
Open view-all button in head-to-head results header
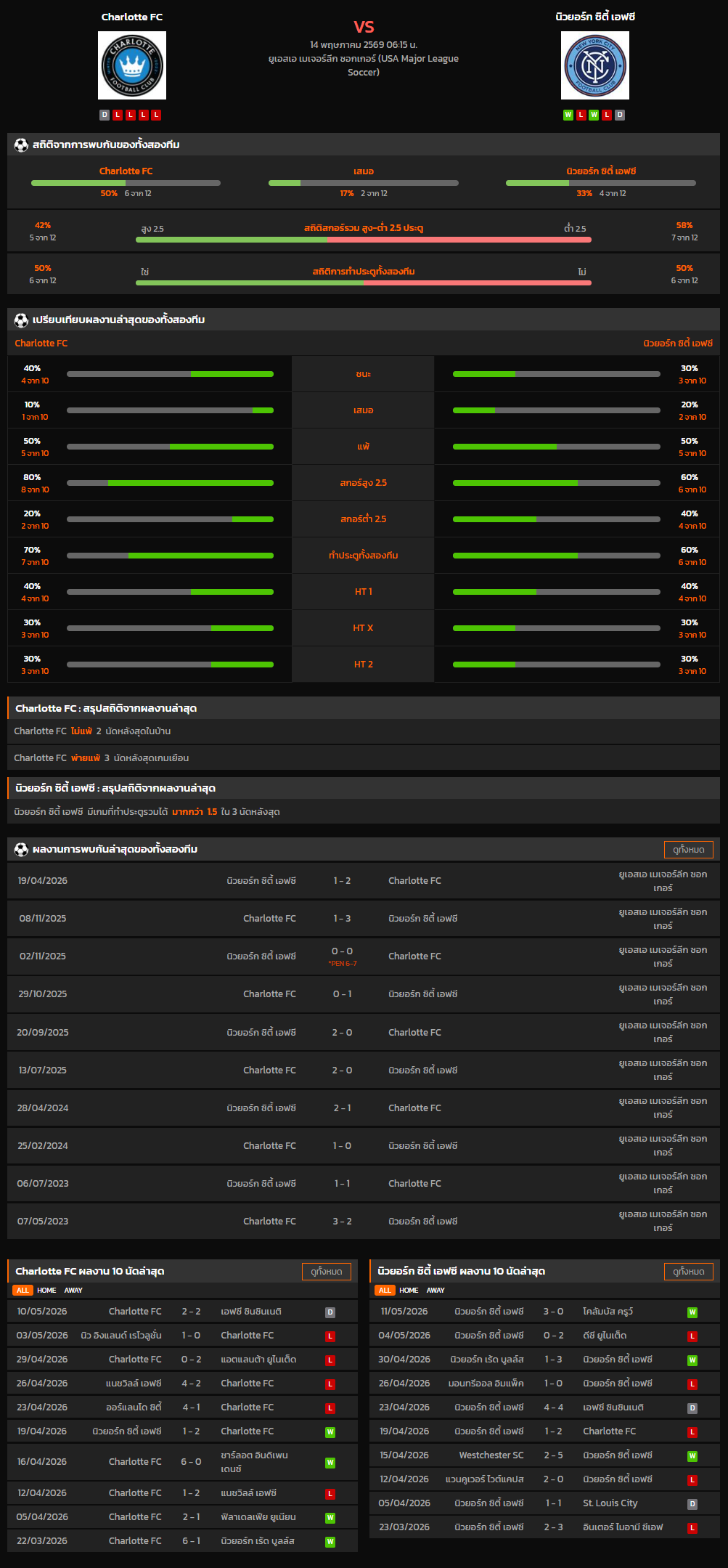click(689, 850)
